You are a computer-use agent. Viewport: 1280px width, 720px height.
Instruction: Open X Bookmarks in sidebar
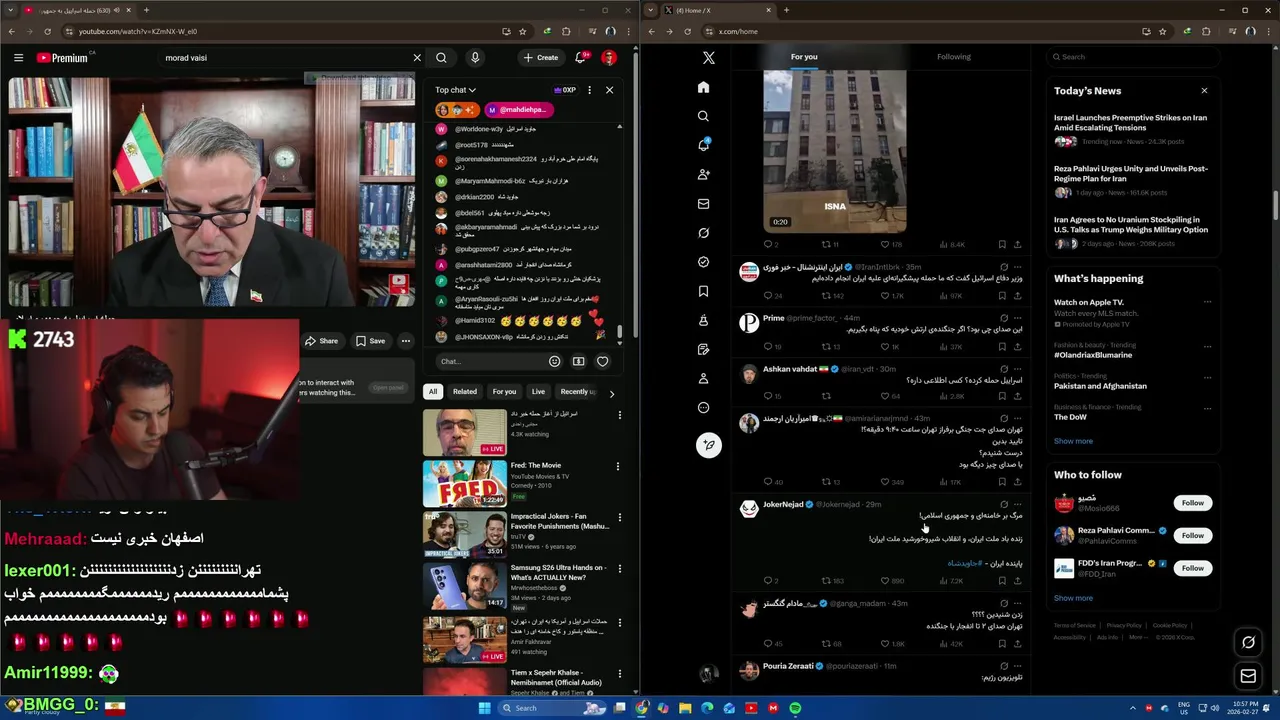(x=703, y=291)
